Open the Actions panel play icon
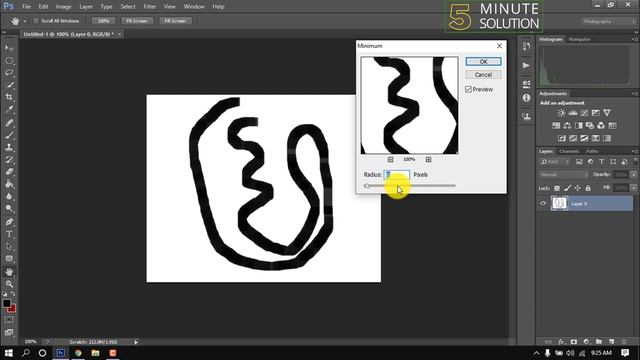The width and height of the screenshot is (640, 360). click(x=526, y=65)
